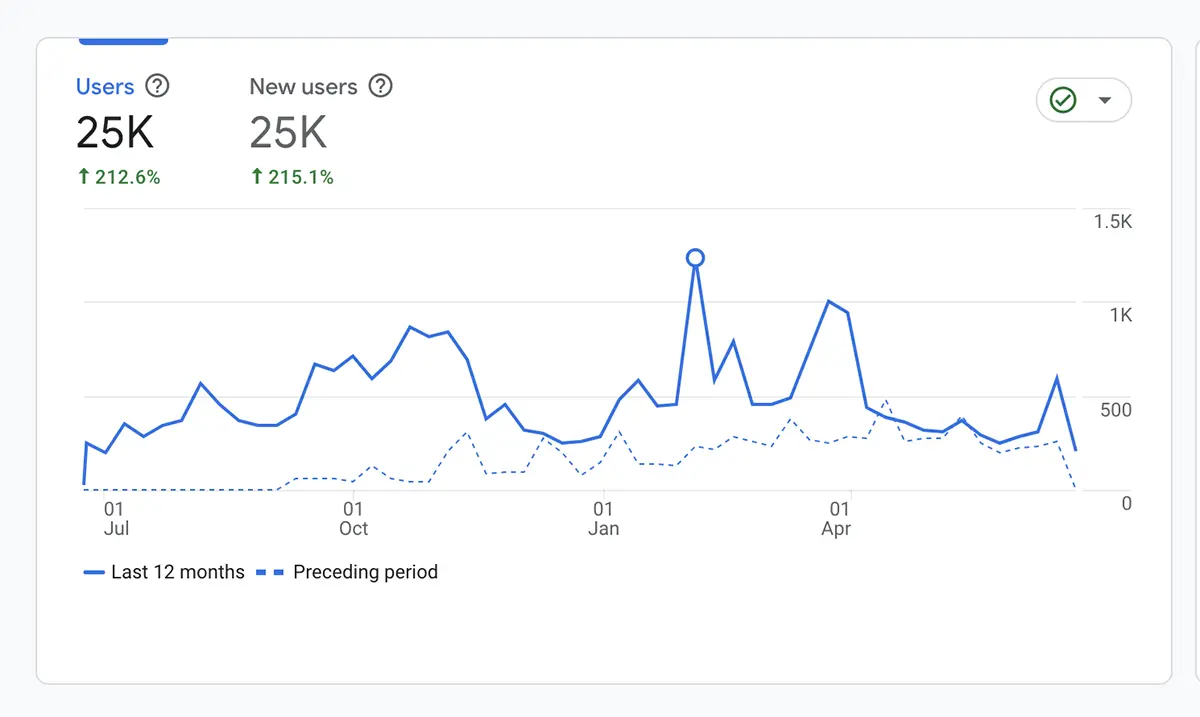1200x717 pixels.
Task: Click the green arrow beside 215.1%
Action: click(258, 177)
